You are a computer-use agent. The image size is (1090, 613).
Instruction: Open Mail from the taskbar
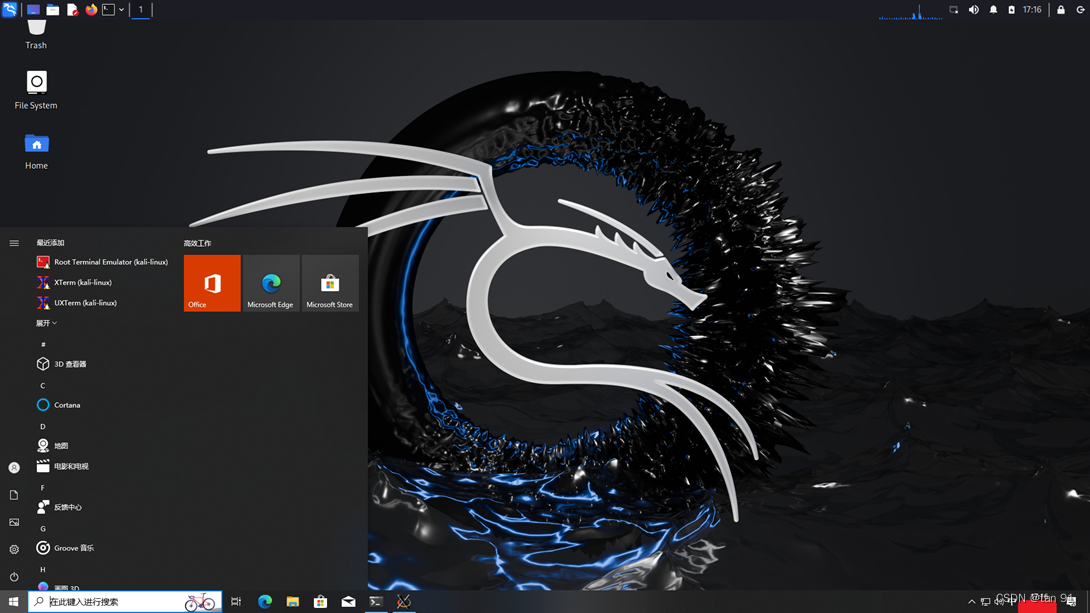pos(348,602)
